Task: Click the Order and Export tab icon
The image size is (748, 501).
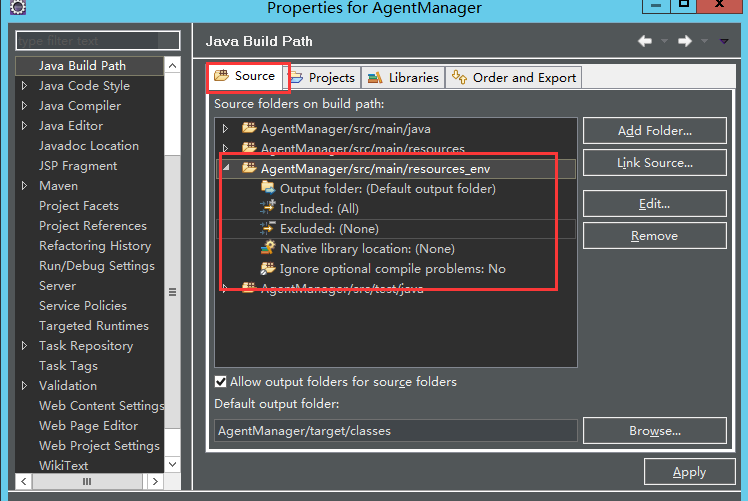Action: pyautogui.click(x=459, y=76)
